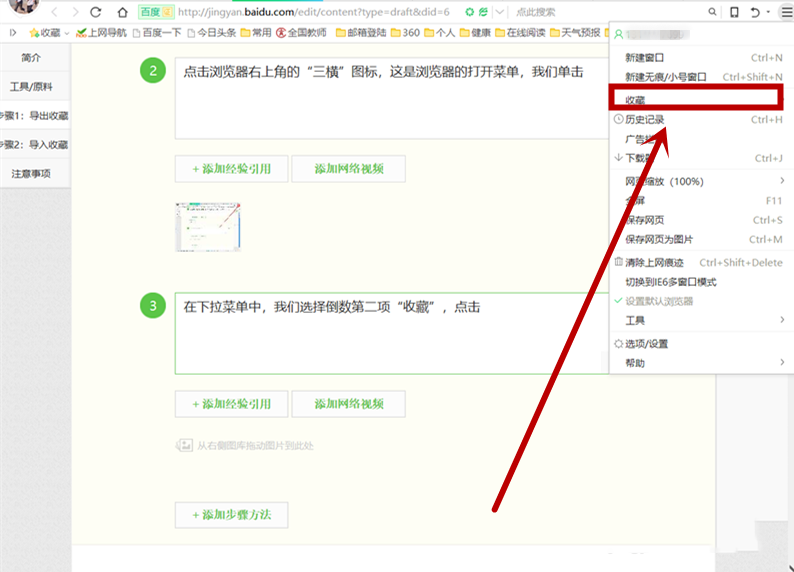Click step 2 text box

point(391,98)
